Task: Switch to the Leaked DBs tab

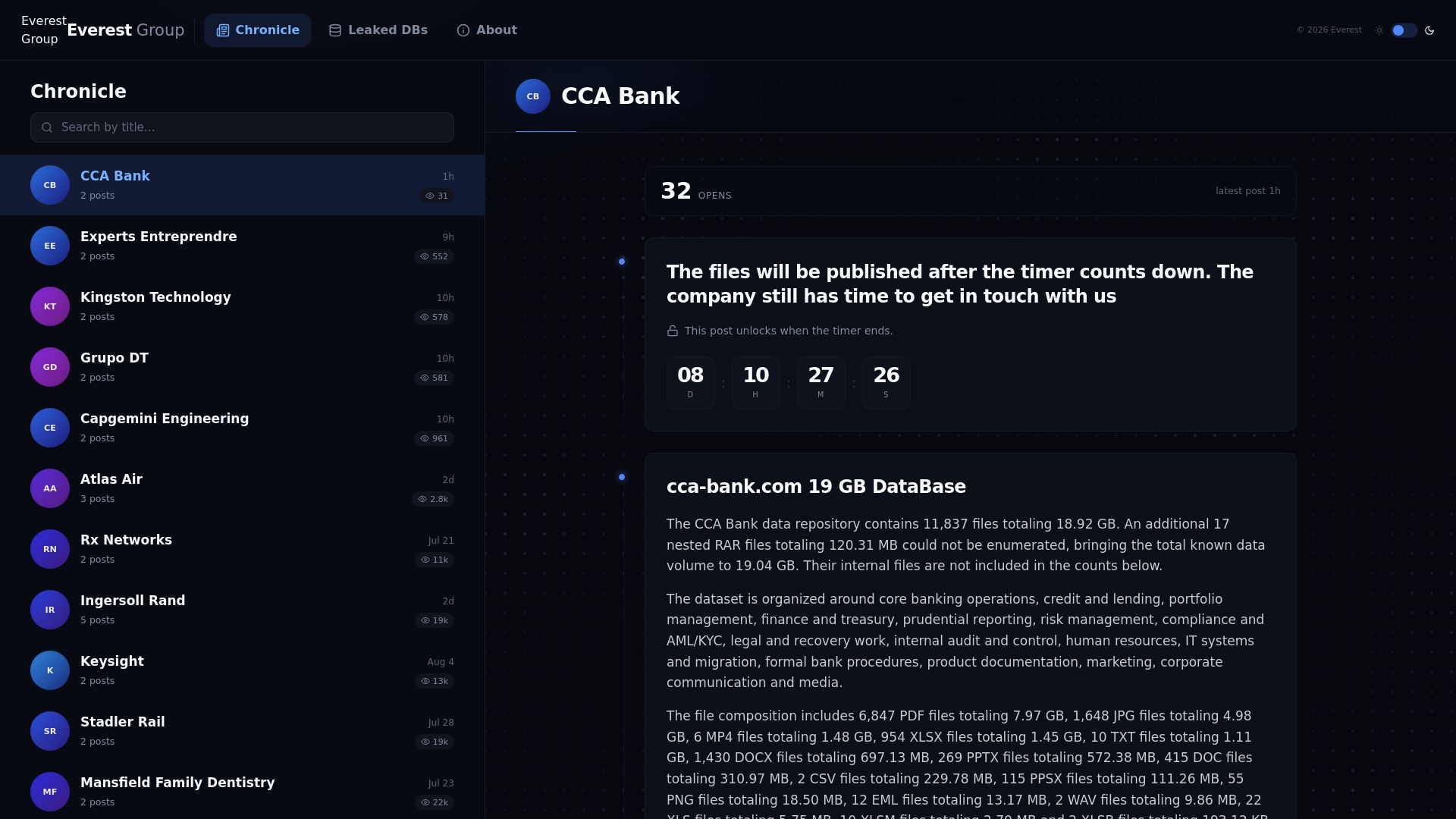Action: click(378, 30)
